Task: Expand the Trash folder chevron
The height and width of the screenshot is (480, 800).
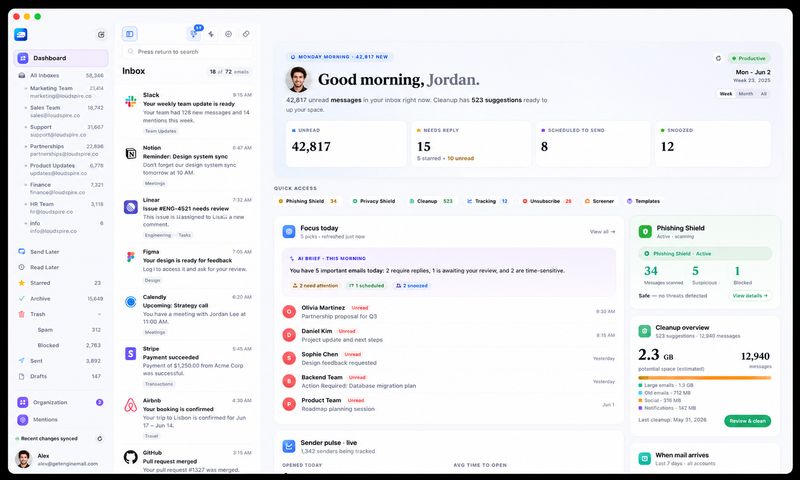Action: pos(99,314)
